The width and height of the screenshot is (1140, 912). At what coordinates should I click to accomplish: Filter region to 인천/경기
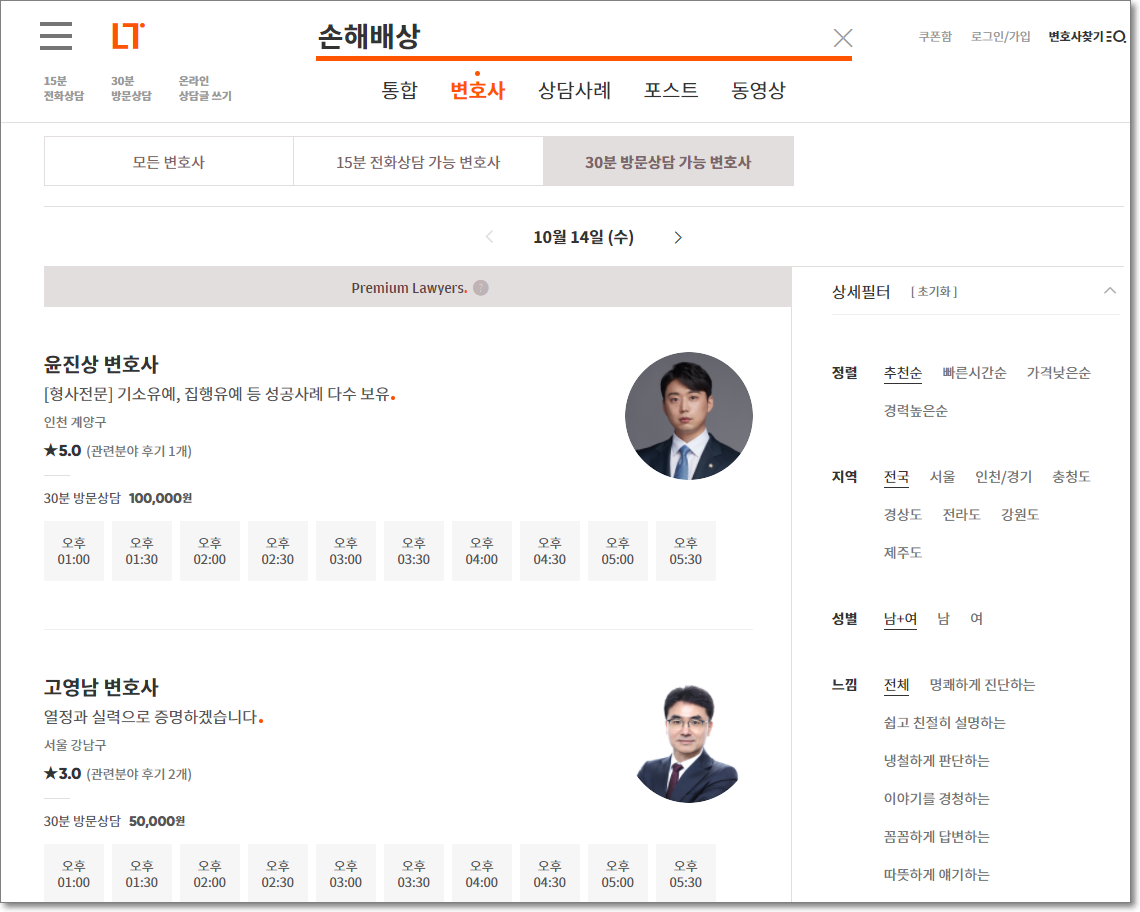1003,477
